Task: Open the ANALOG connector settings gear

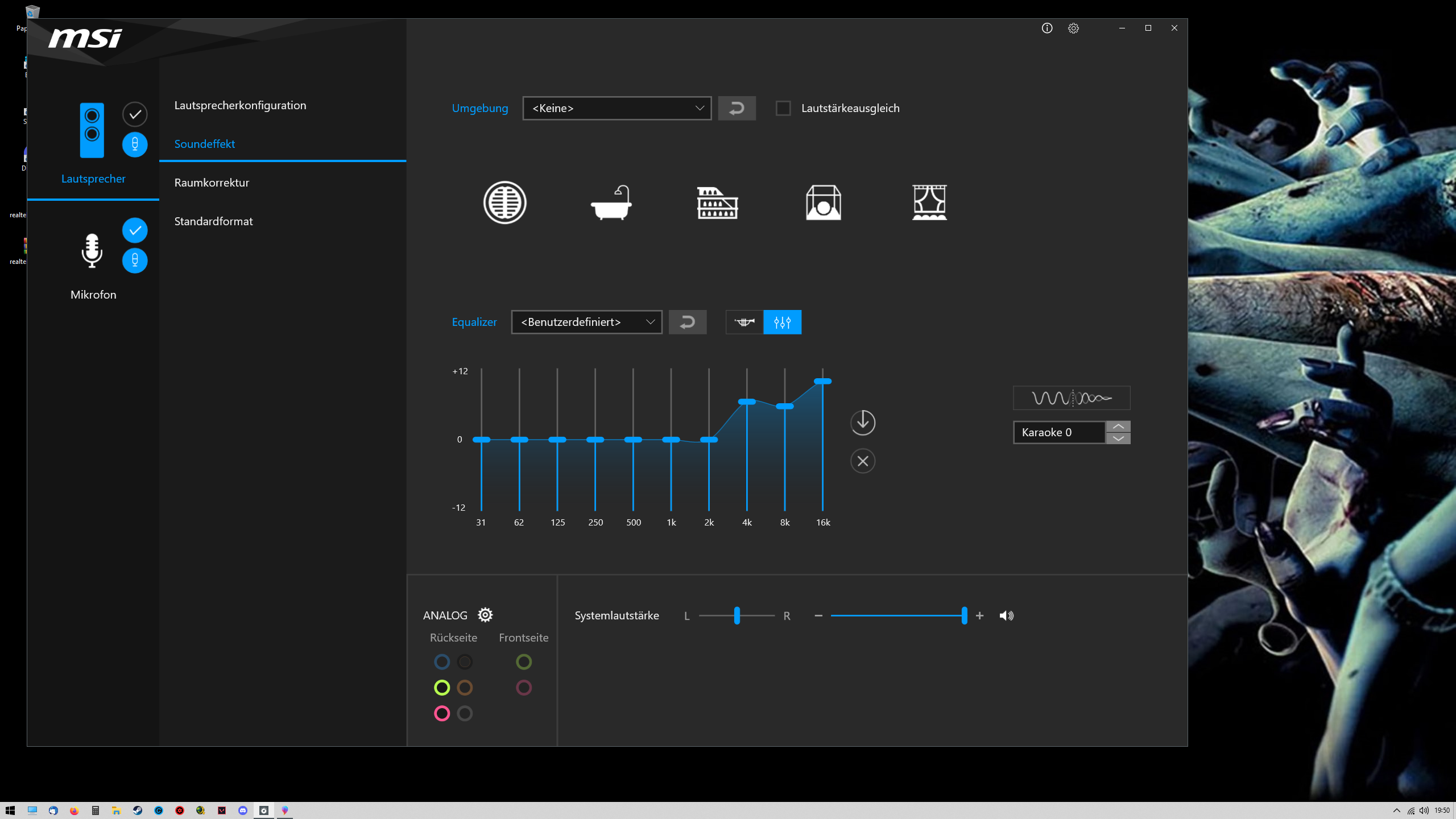Action: [485, 615]
